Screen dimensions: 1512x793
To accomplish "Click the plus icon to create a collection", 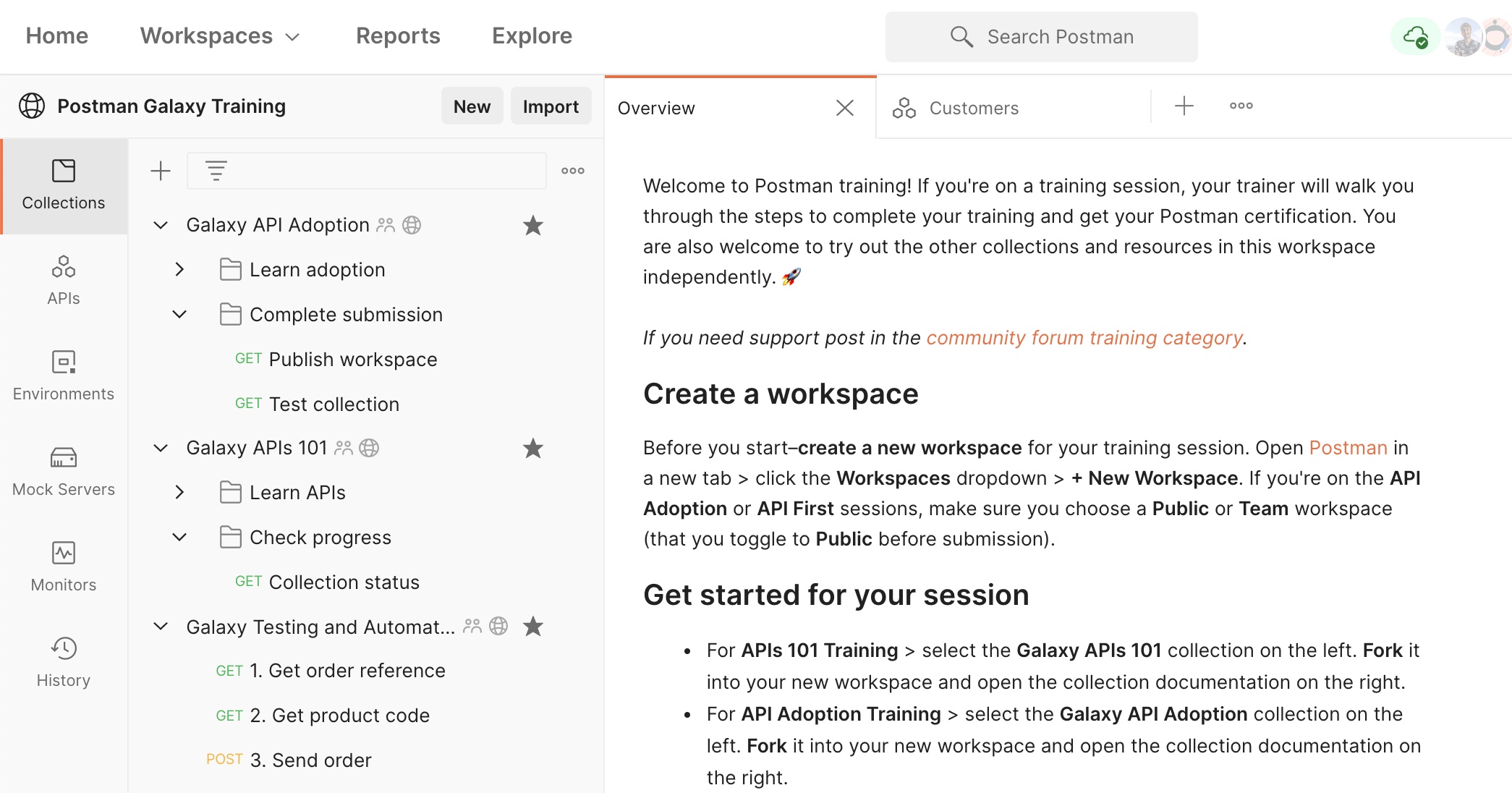I will [x=161, y=171].
